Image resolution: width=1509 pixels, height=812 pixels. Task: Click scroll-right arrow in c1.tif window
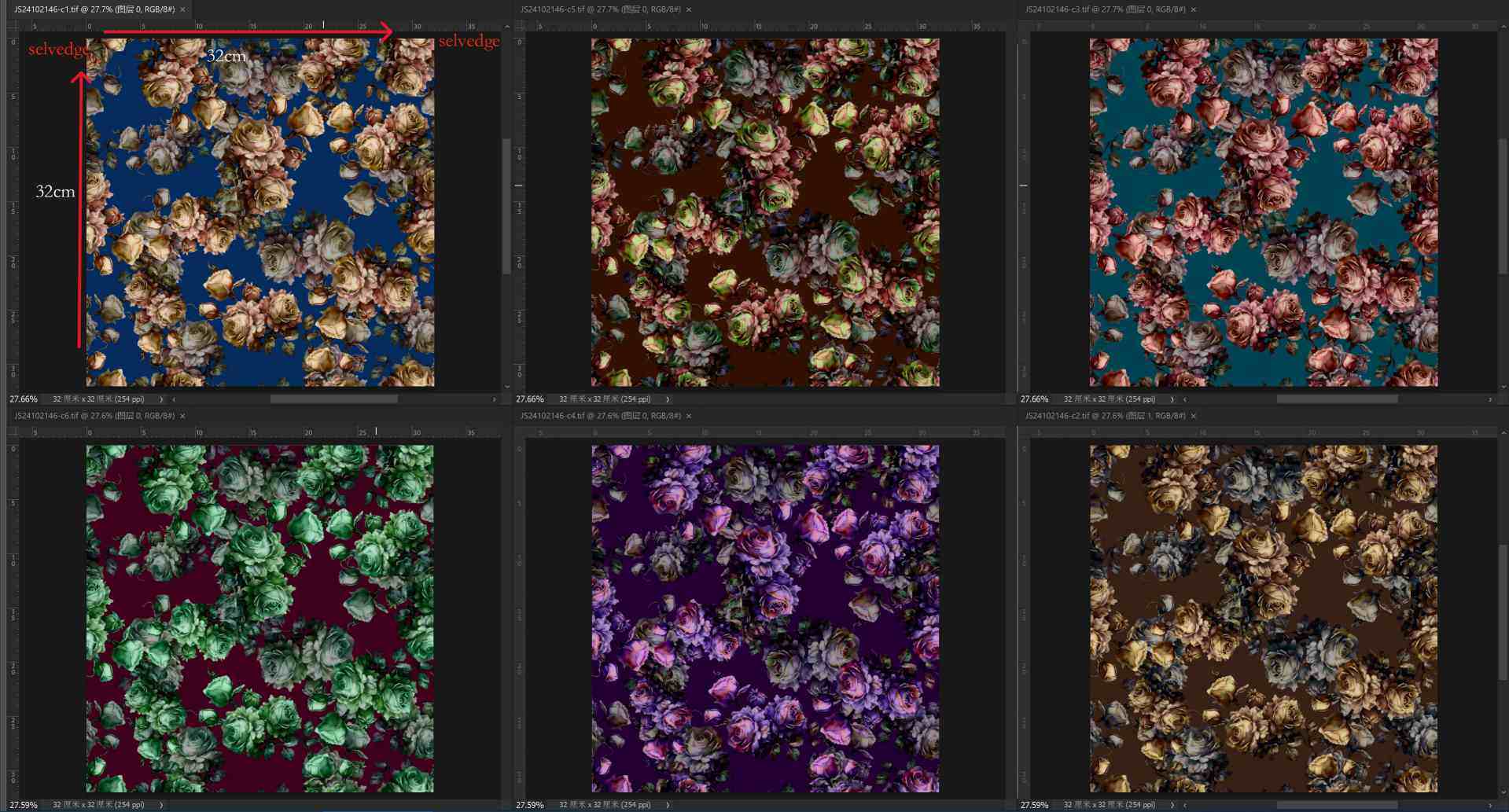(x=495, y=399)
